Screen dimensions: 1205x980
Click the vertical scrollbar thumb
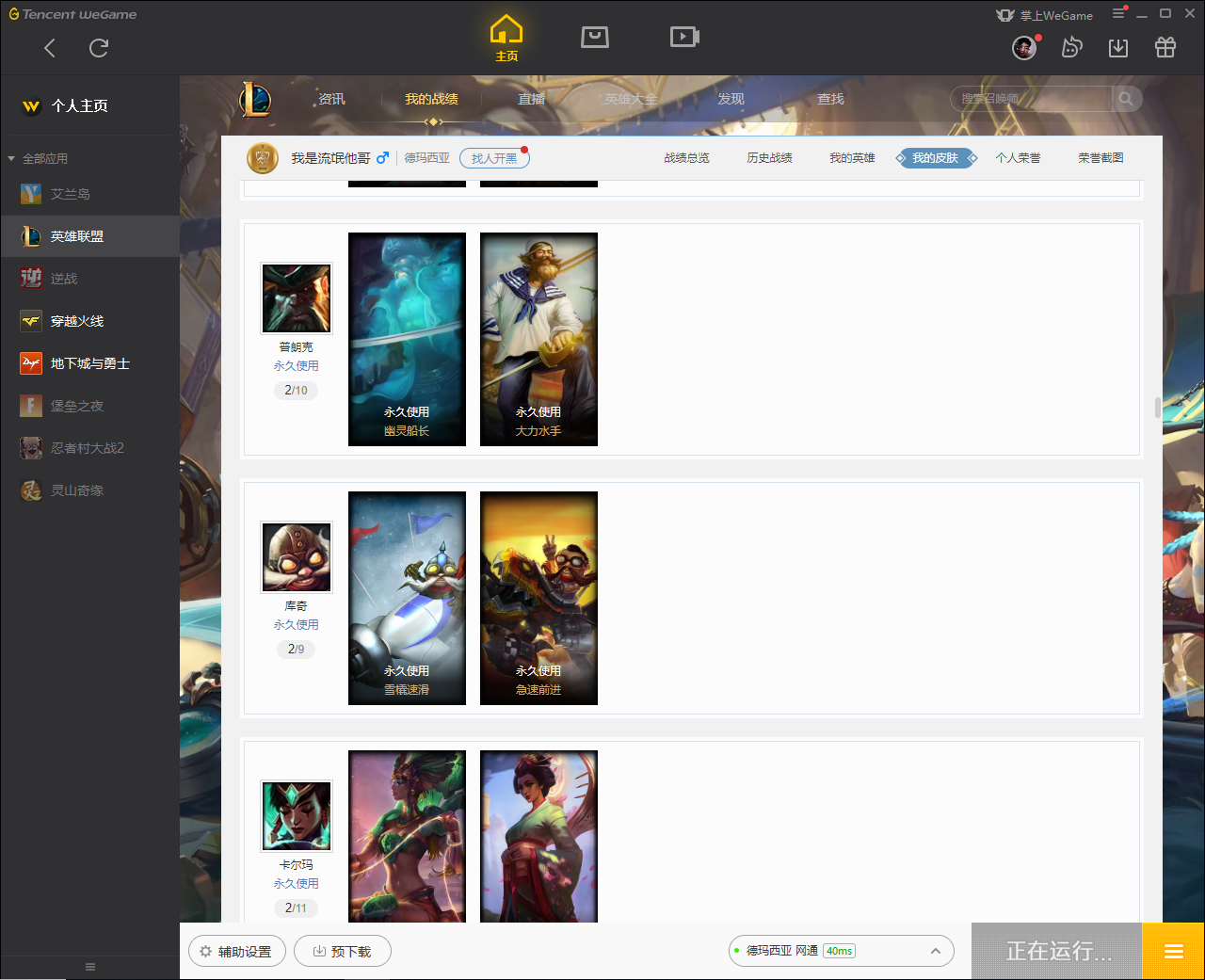pos(1158,407)
